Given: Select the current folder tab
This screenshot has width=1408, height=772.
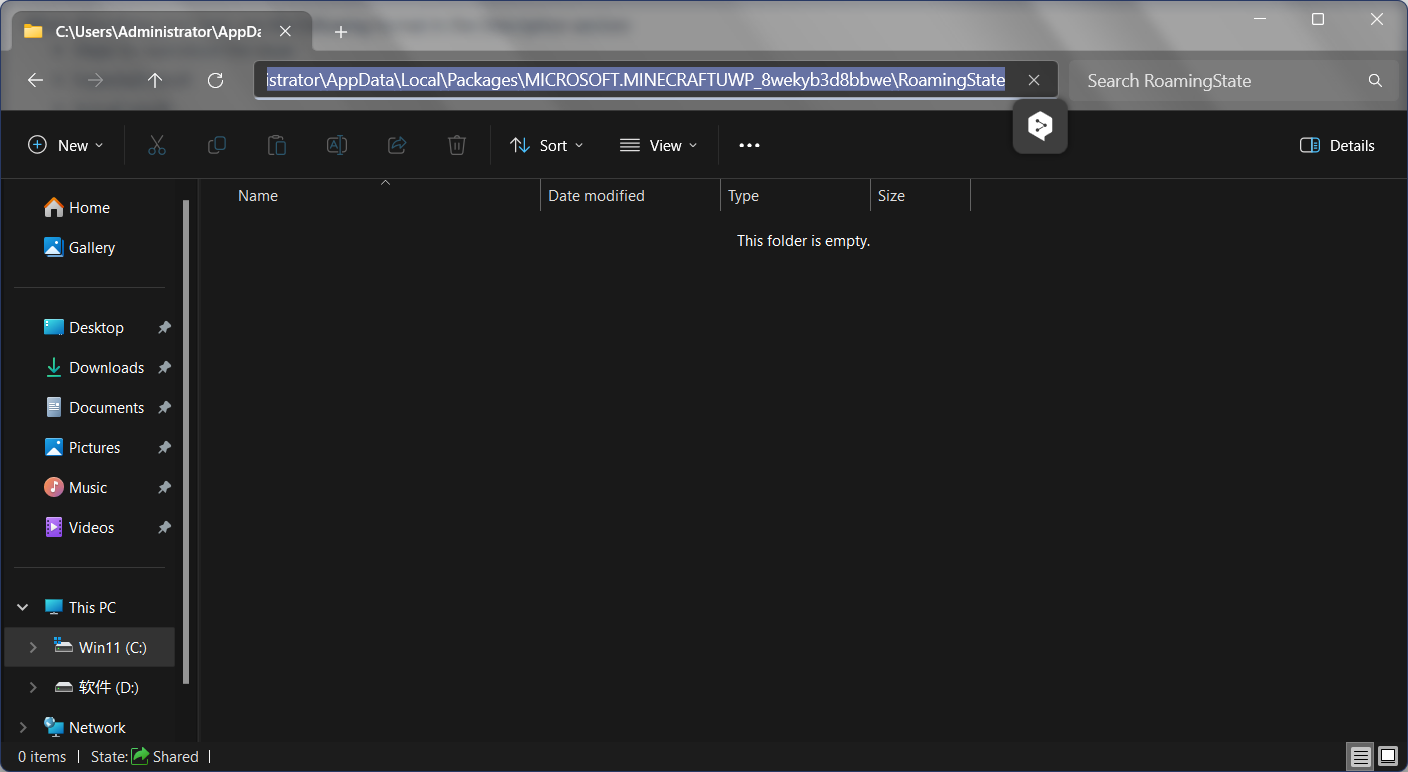Looking at the screenshot, I should click(162, 32).
